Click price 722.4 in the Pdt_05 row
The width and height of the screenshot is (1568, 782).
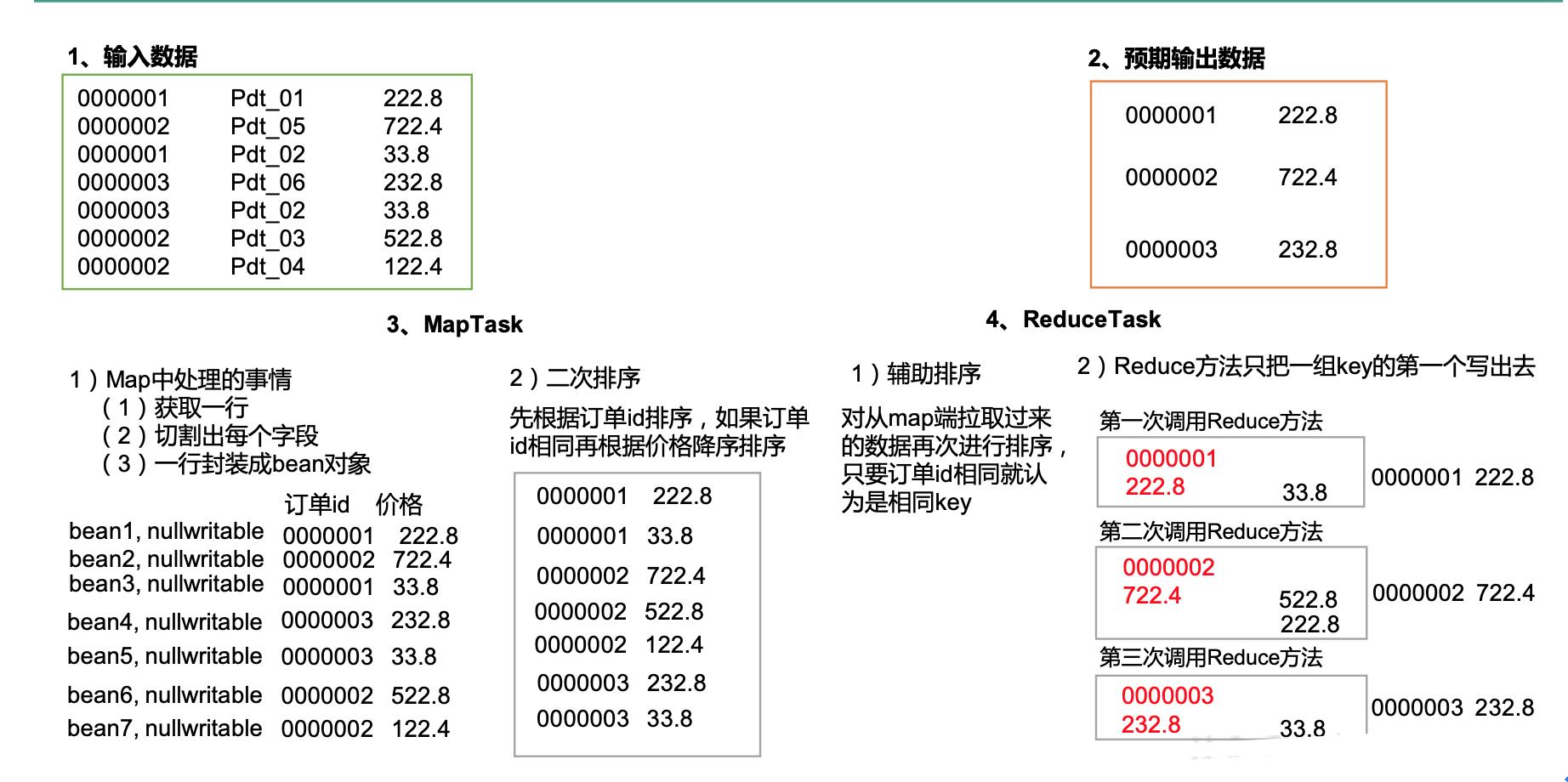point(412,127)
